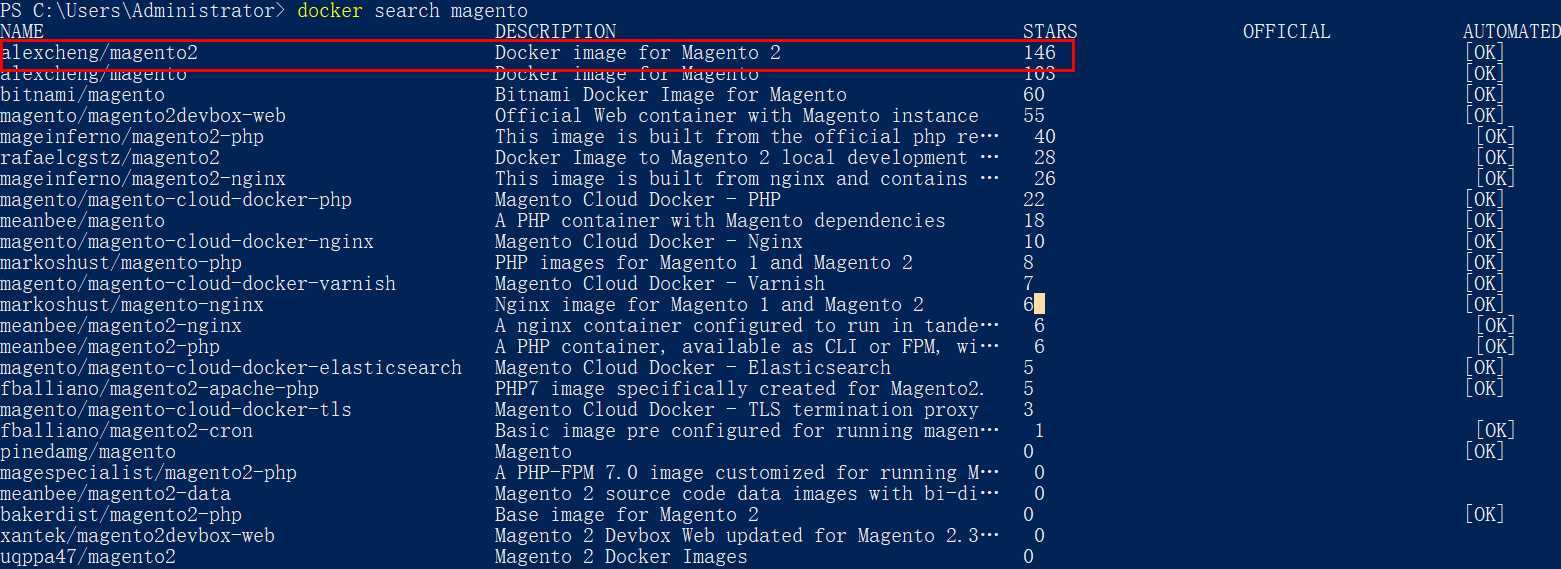Click 'Base image for Magento 2' description
The width and height of the screenshot is (1561, 569).
click(627, 515)
